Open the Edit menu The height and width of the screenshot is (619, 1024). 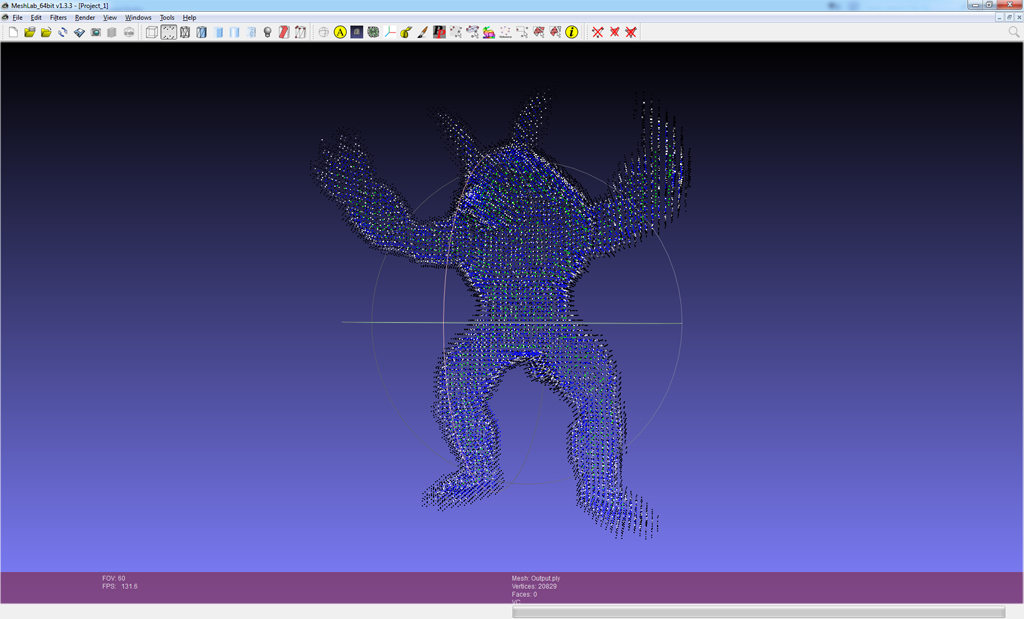pos(36,18)
